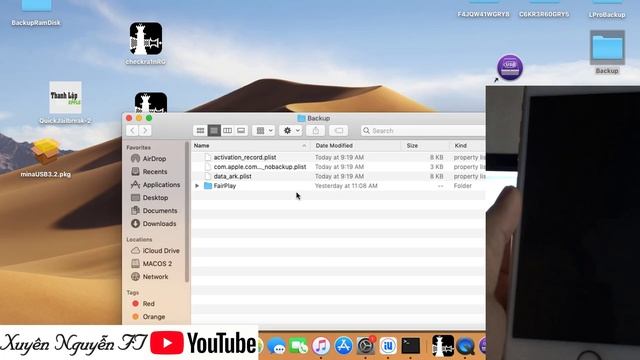
Task: Filter by Orange tag in sidebar
Action: coord(153,317)
